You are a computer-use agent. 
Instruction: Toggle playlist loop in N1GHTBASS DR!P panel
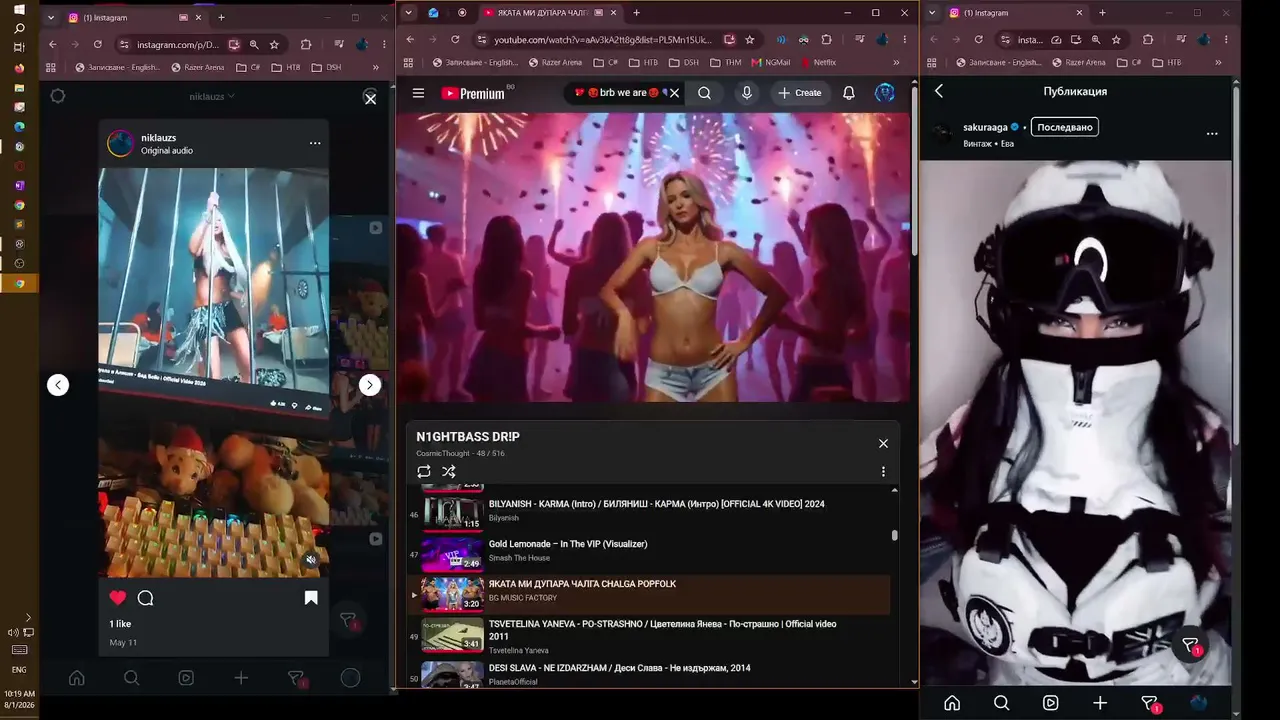(x=424, y=472)
